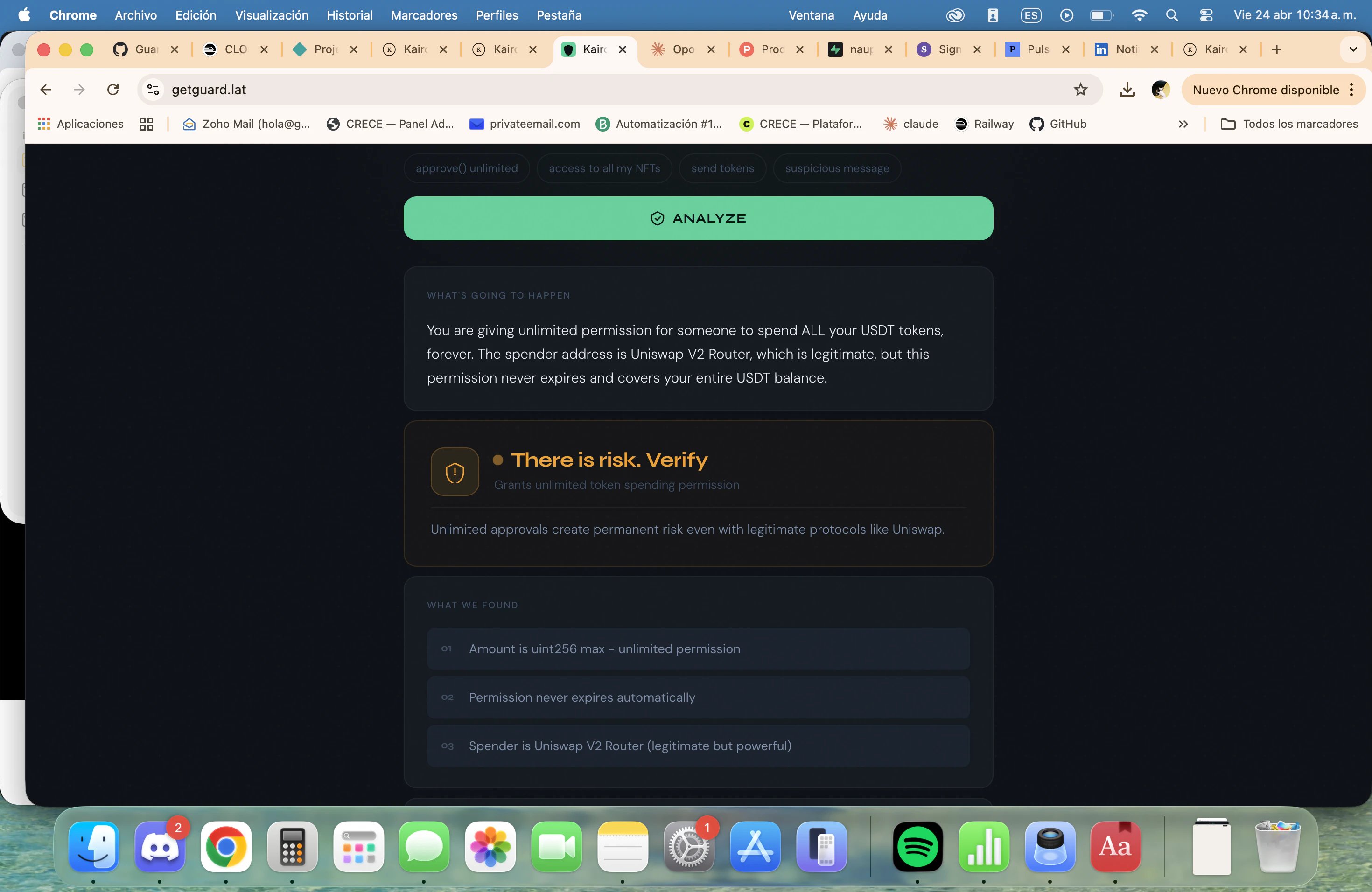Launch Discord from the Dock
The height and width of the screenshot is (892, 1372).
click(x=160, y=847)
